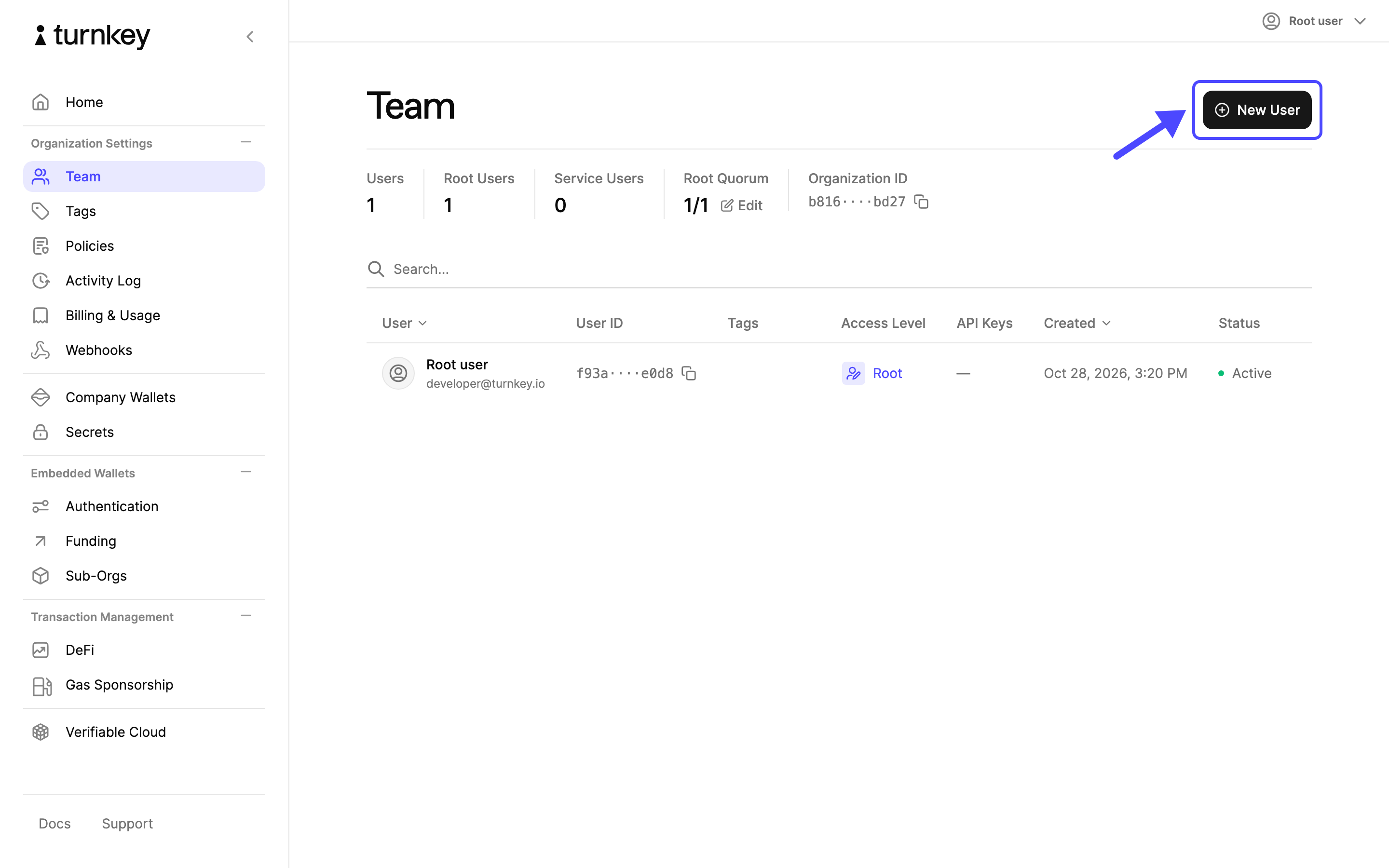
Task: Open the Sub-Orgs cube icon
Action: coord(40,576)
